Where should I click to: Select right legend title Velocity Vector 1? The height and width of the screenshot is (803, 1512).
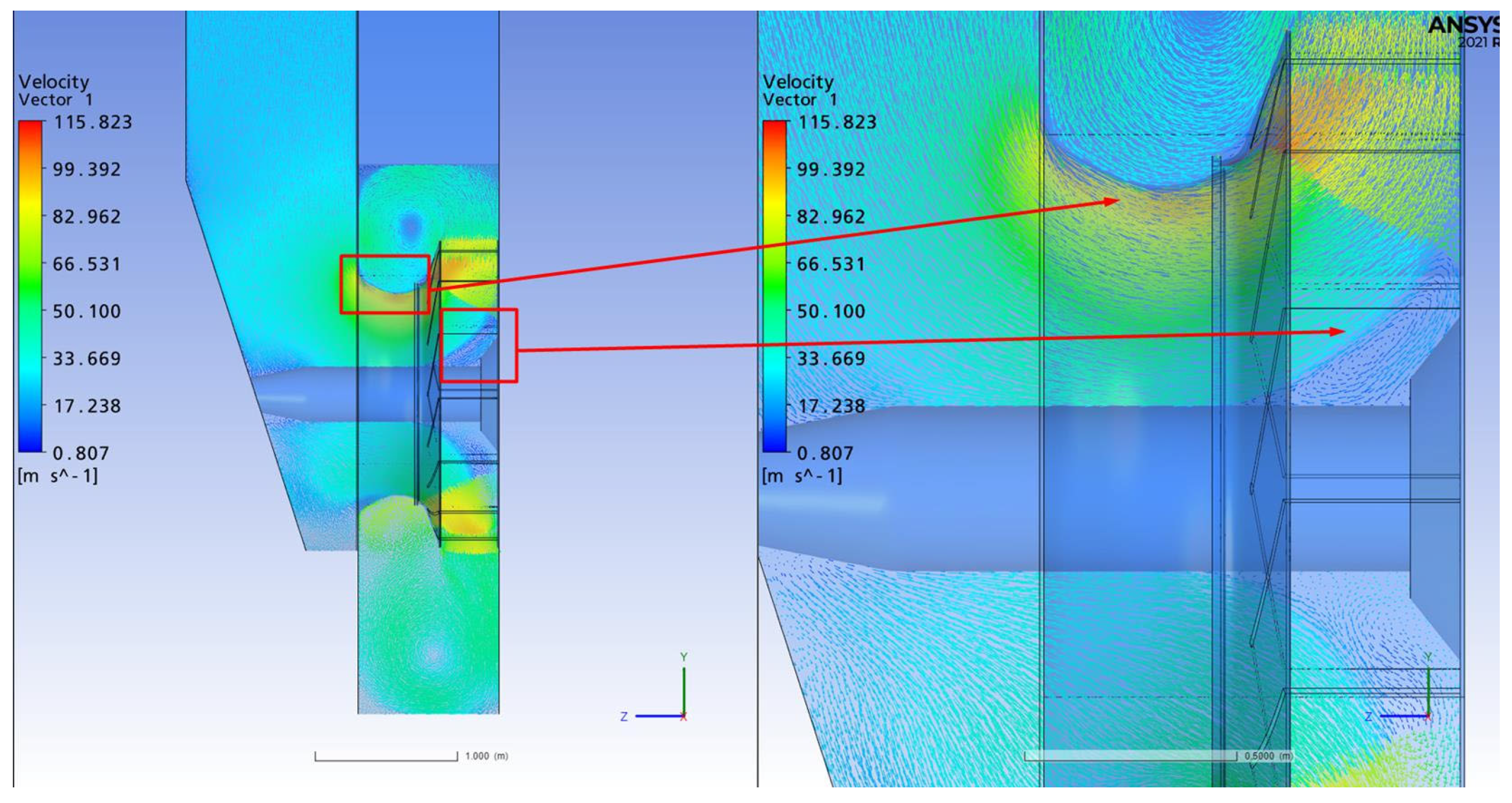[799, 90]
